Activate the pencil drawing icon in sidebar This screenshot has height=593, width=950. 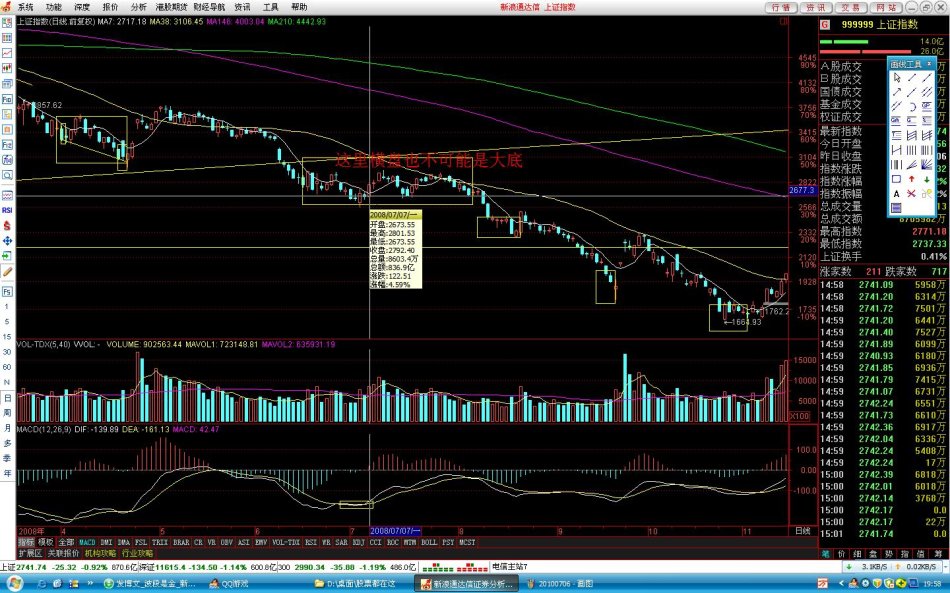click(x=7, y=272)
